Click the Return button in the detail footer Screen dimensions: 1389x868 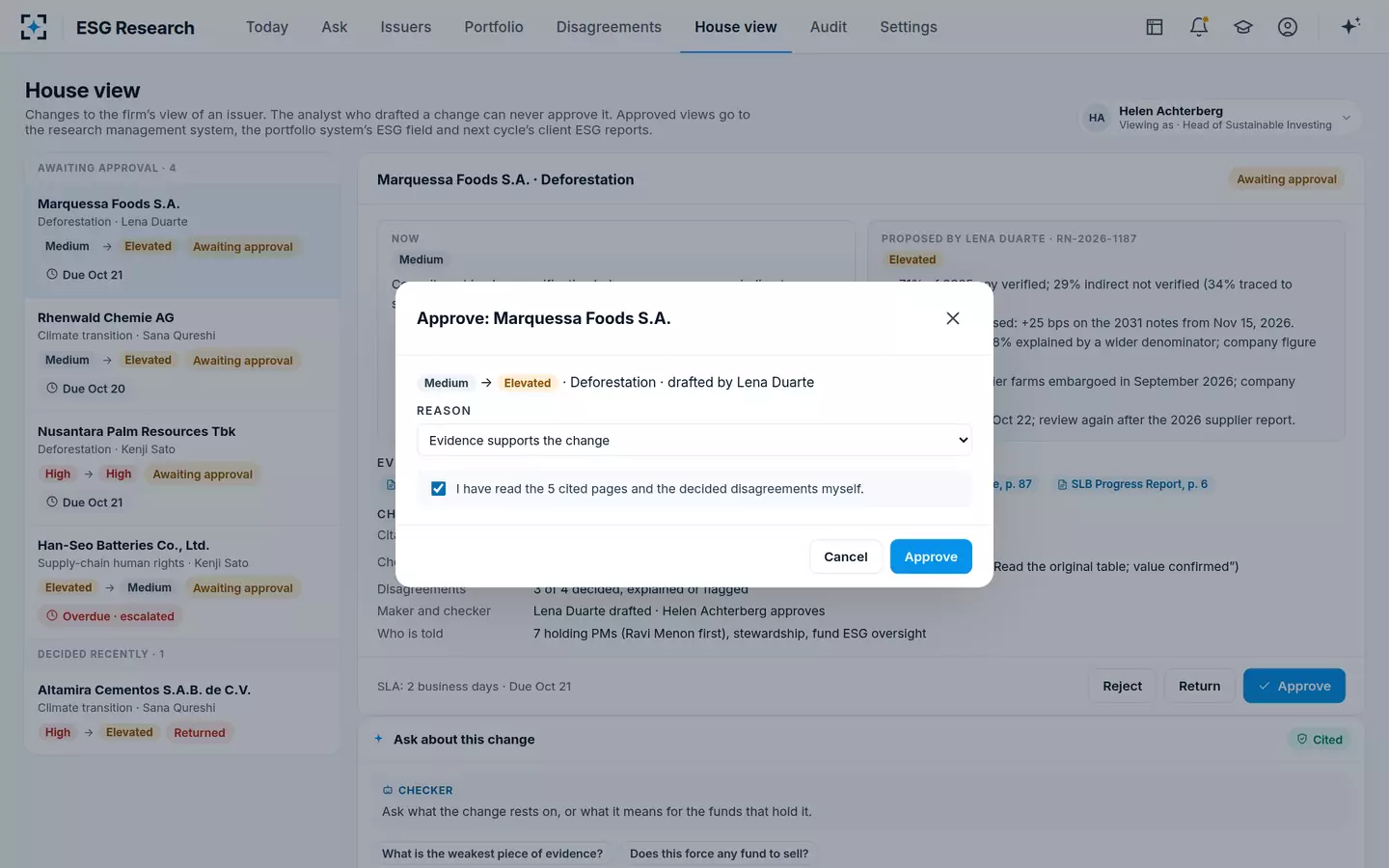[1200, 686]
